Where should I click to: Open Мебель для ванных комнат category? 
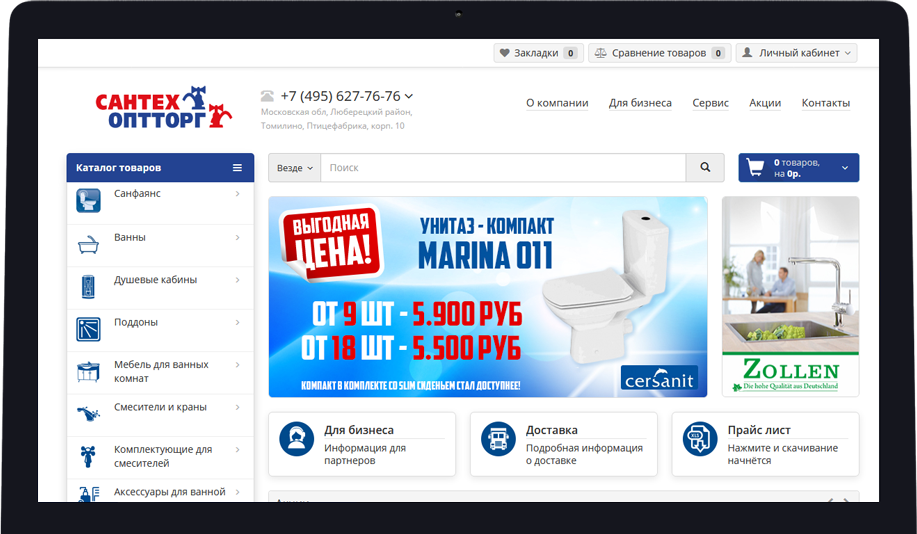point(161,371)
